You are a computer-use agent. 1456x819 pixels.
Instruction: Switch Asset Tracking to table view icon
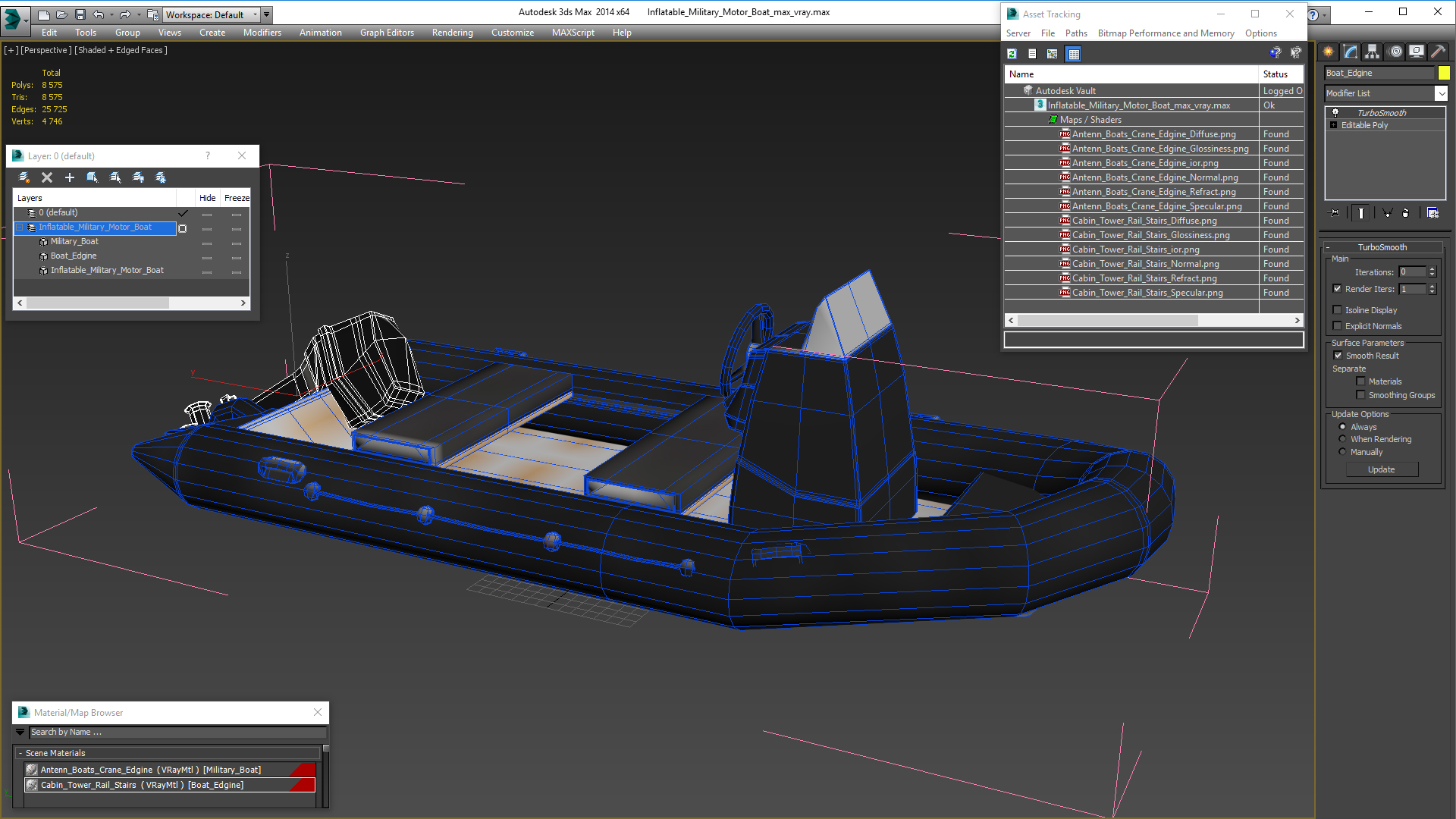coord(1073,54)
